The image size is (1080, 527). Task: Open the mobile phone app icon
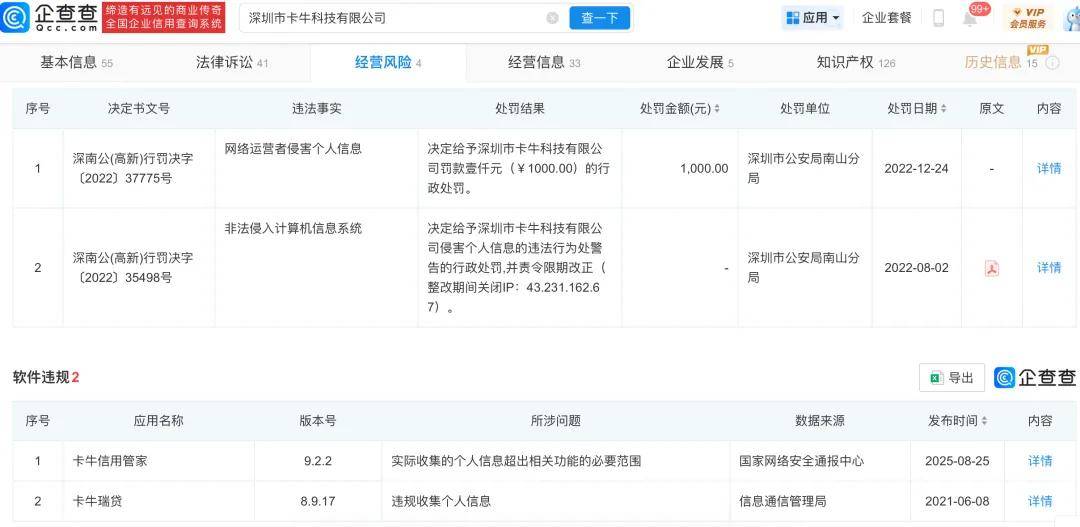pos(938,18)
